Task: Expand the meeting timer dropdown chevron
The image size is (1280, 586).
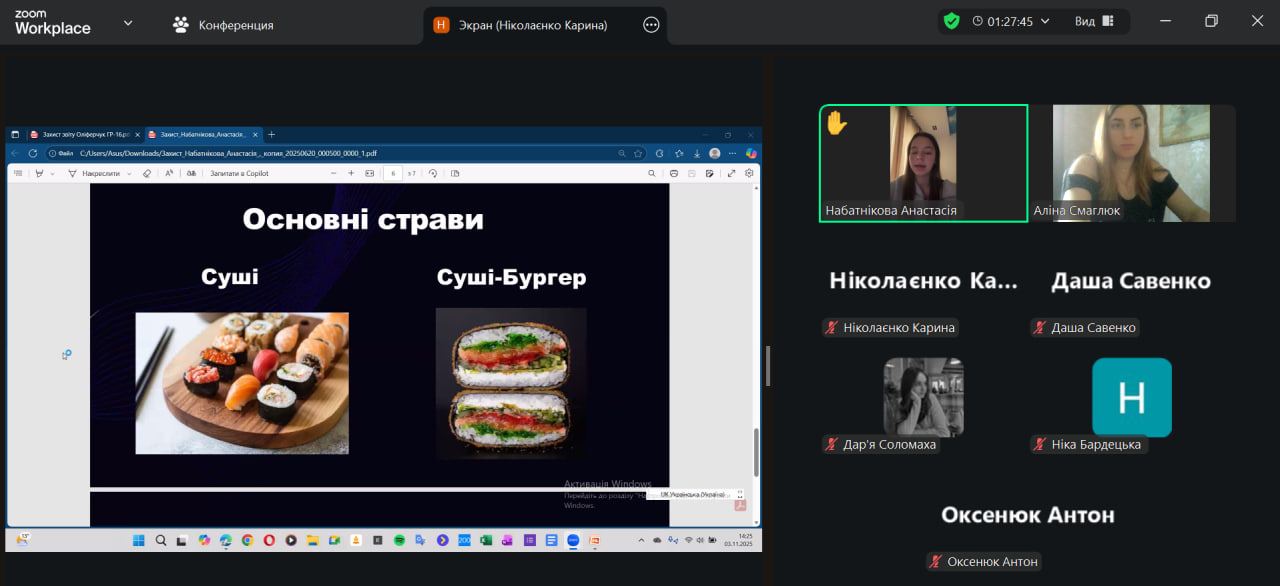Action: (x=1046, y=21)
